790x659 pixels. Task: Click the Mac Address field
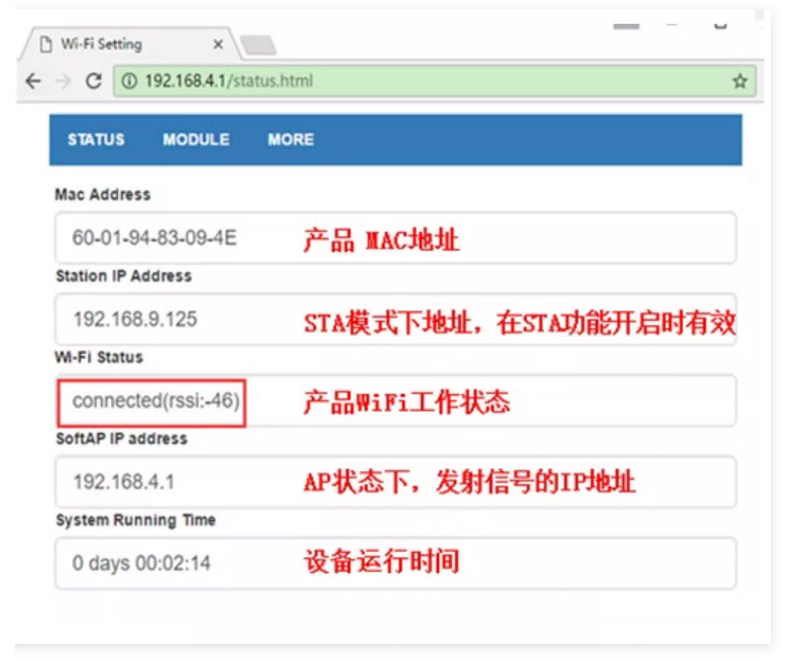coord(396,238)
